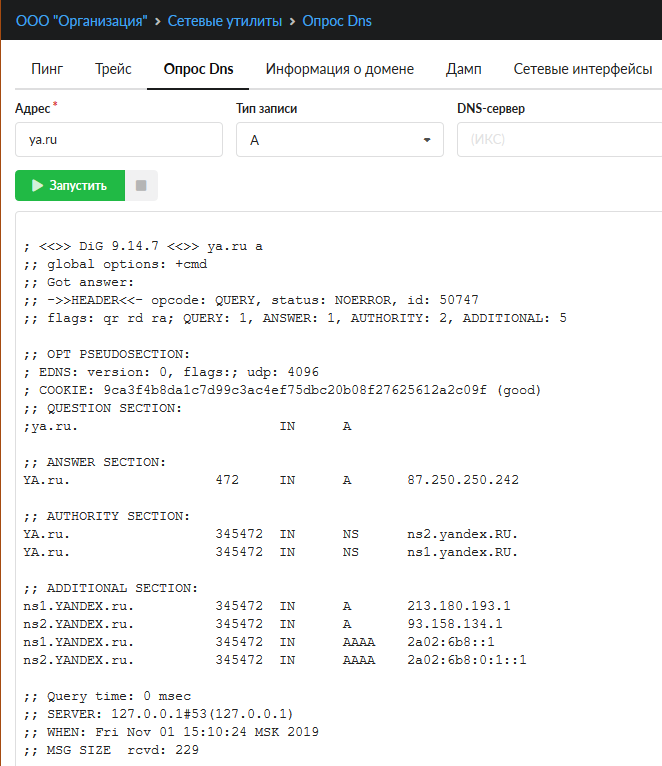
Task: Expand the record type combo box showing A
Action: pos(339,141)
